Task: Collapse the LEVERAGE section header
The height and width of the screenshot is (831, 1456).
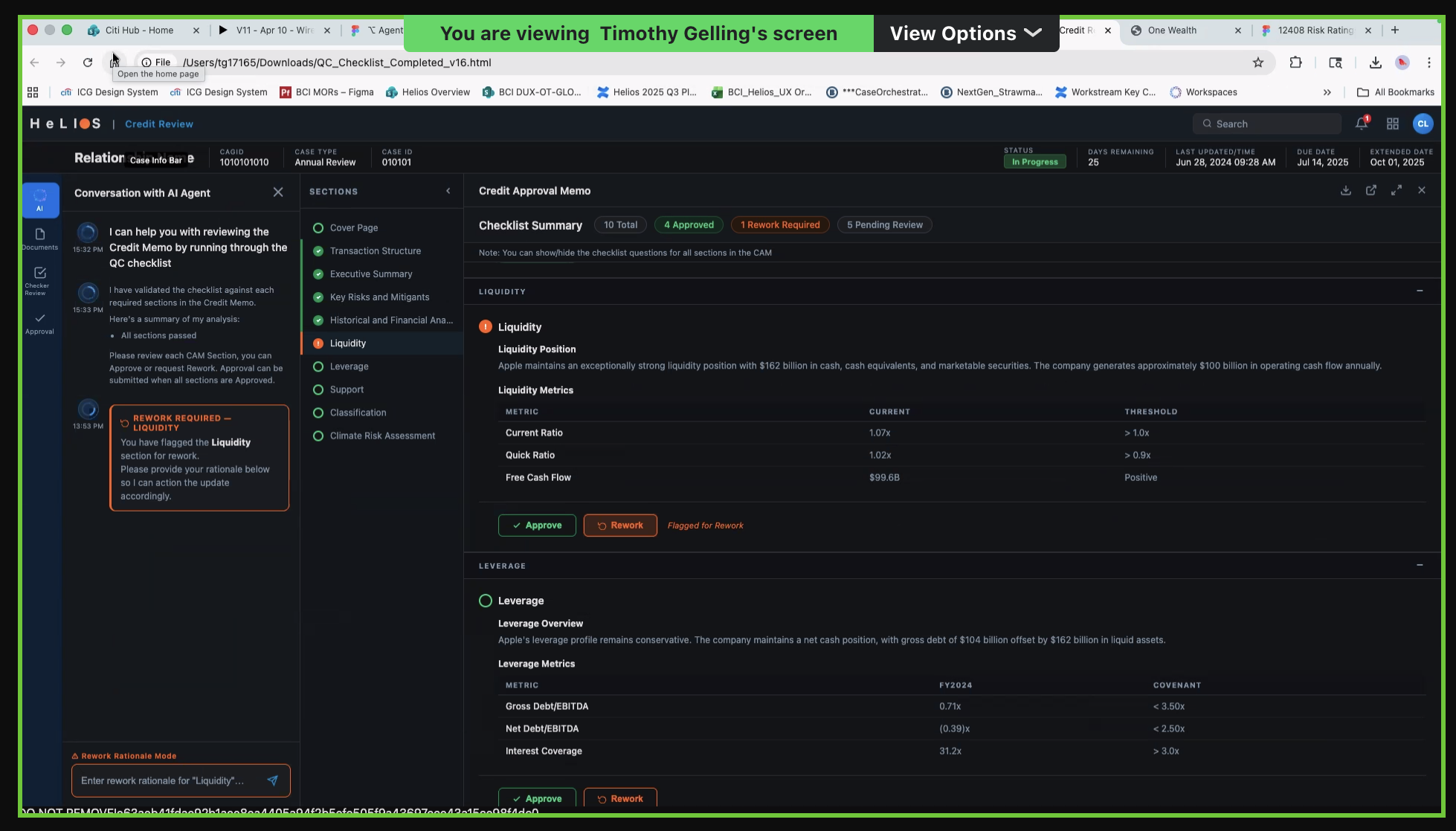Action: tap(1420, 565)
